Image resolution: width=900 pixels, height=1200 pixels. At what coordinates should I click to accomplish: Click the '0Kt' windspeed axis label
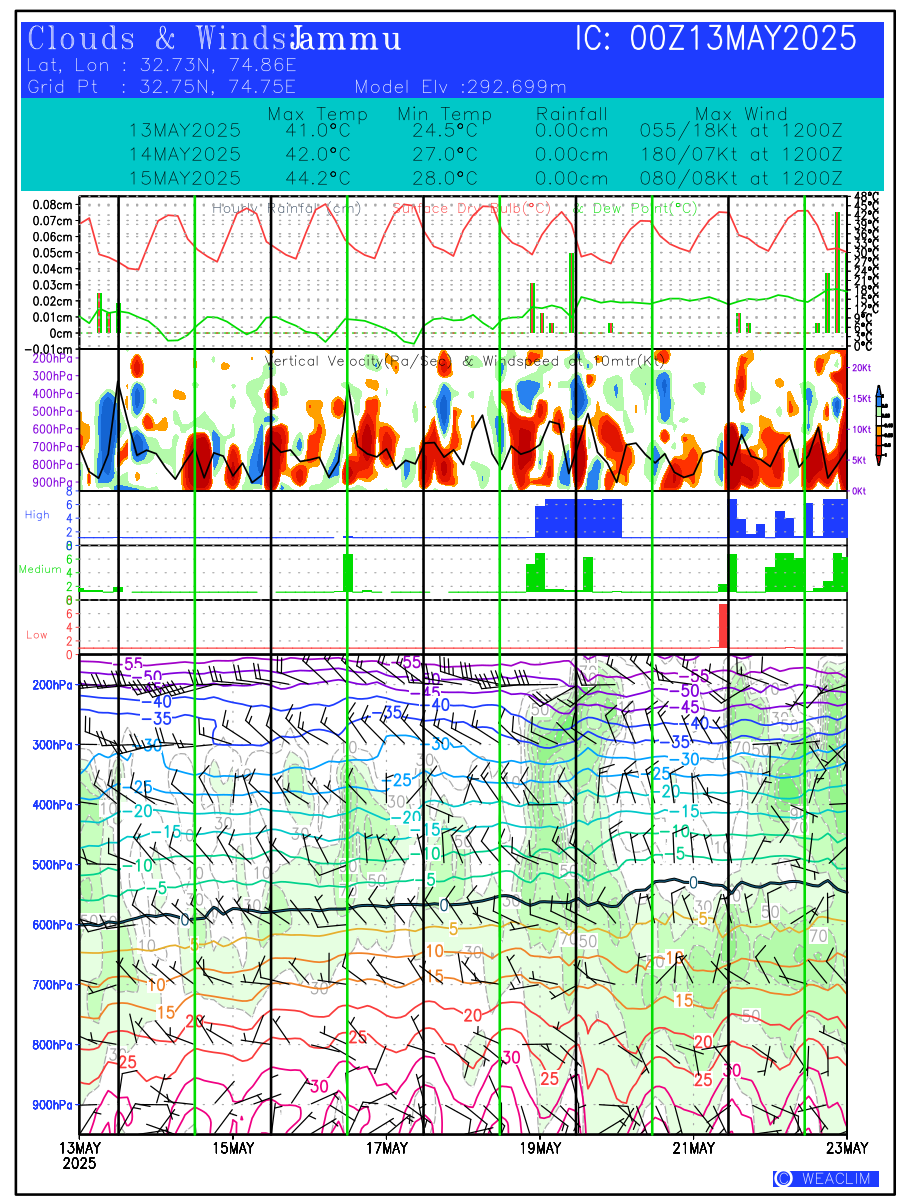pos(861,492)
